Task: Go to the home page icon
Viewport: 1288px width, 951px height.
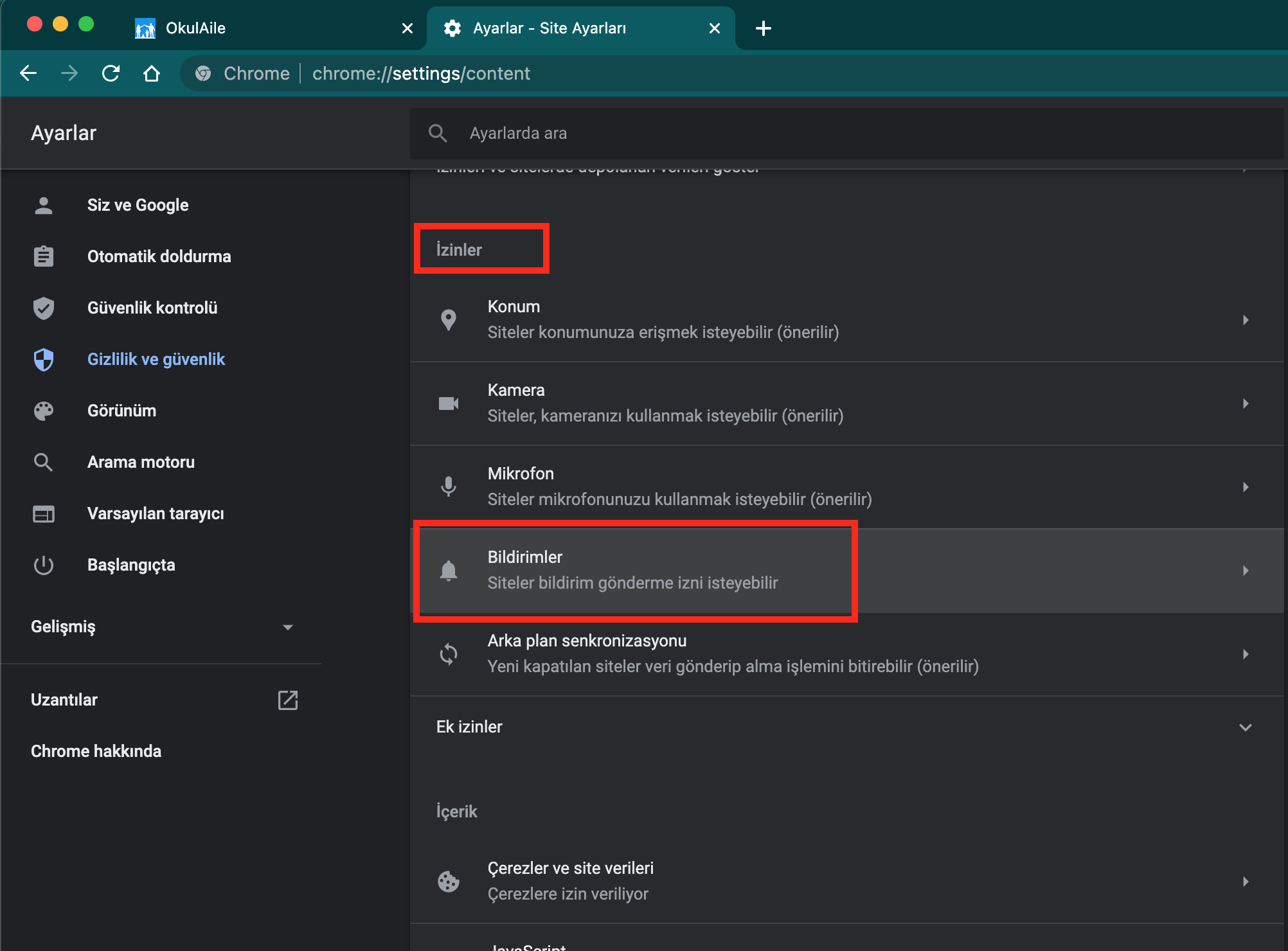Action: click(x=152, y=73)
